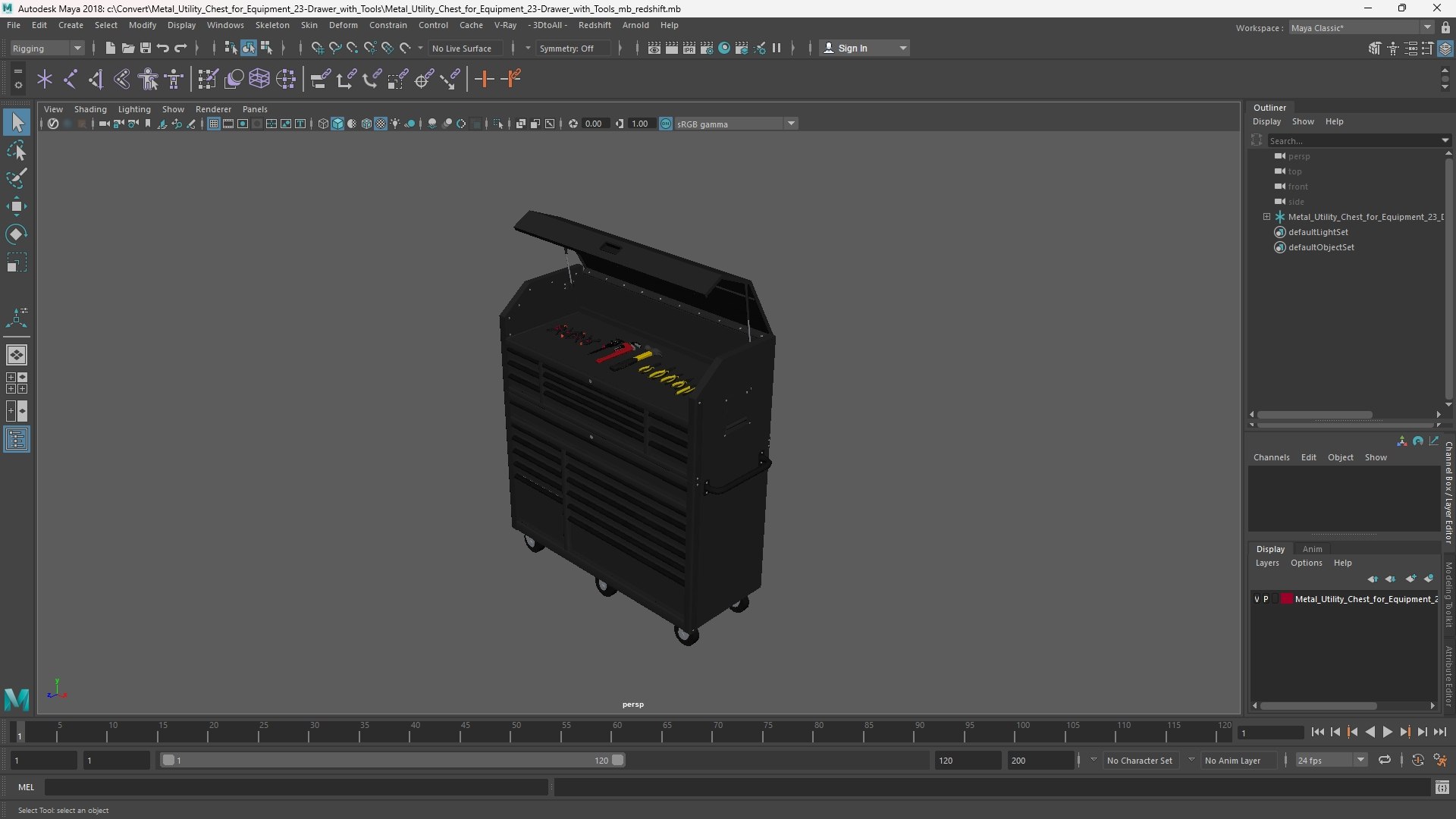Activate the Move tool

tap(17, 206)
